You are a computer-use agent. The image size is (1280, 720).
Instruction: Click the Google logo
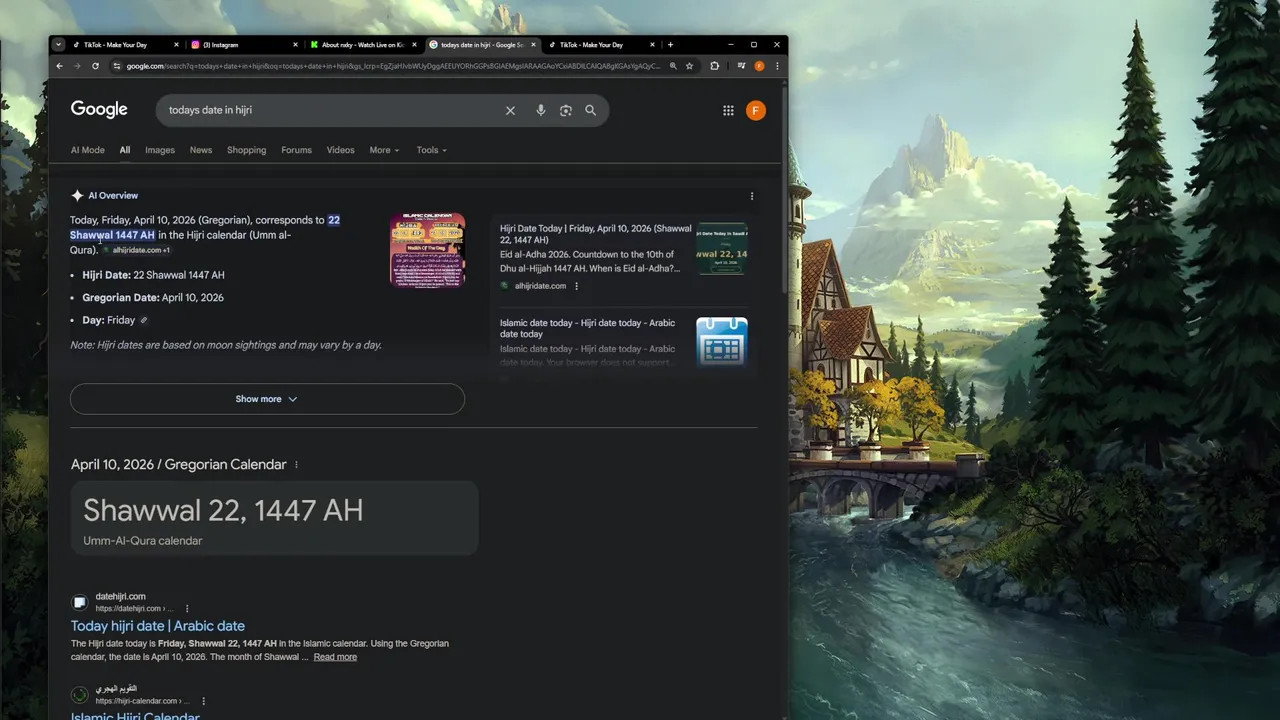coord(99,110)
